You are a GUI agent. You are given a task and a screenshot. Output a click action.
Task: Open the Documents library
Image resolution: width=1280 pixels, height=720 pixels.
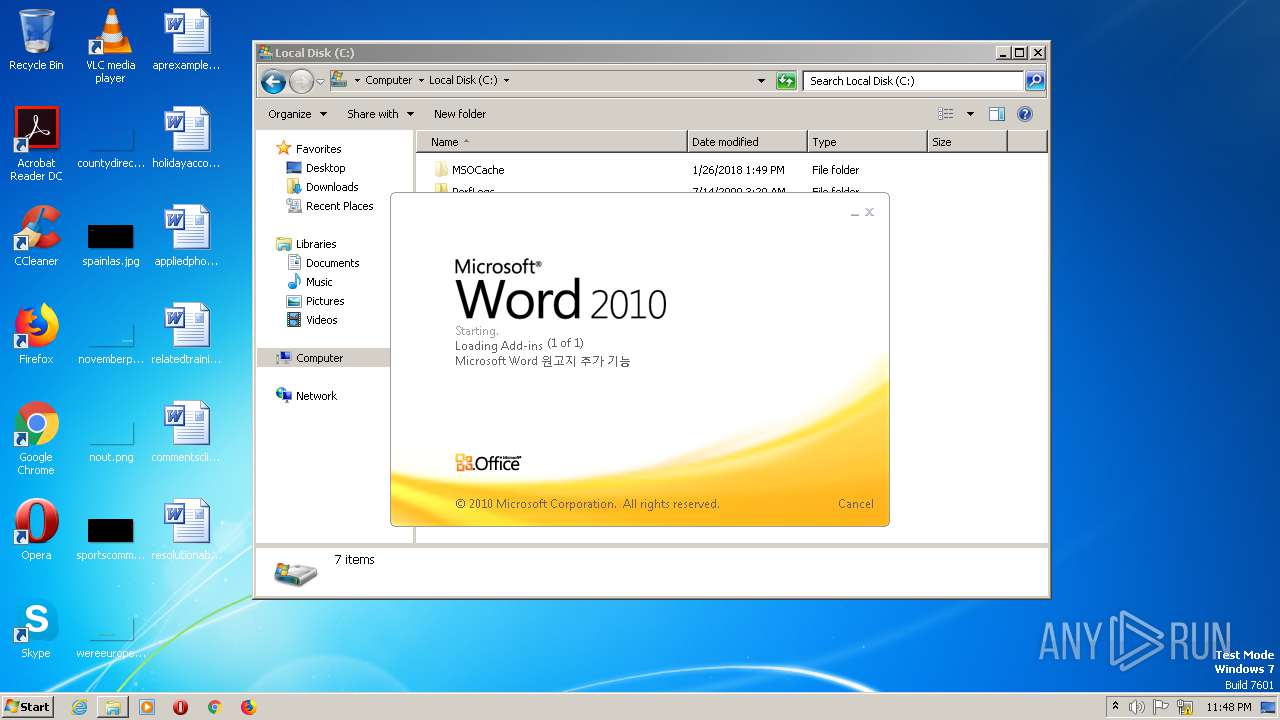click(x=323, y=263)
